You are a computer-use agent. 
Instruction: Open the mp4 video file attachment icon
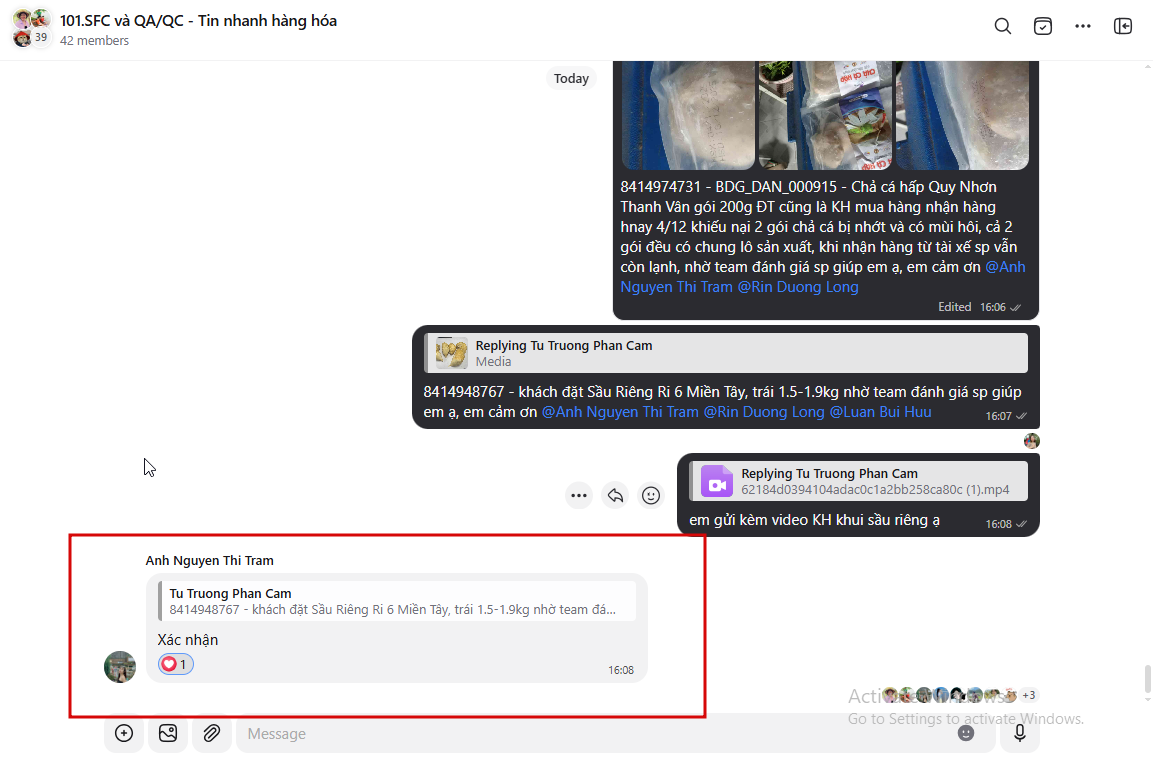(716, 481)
